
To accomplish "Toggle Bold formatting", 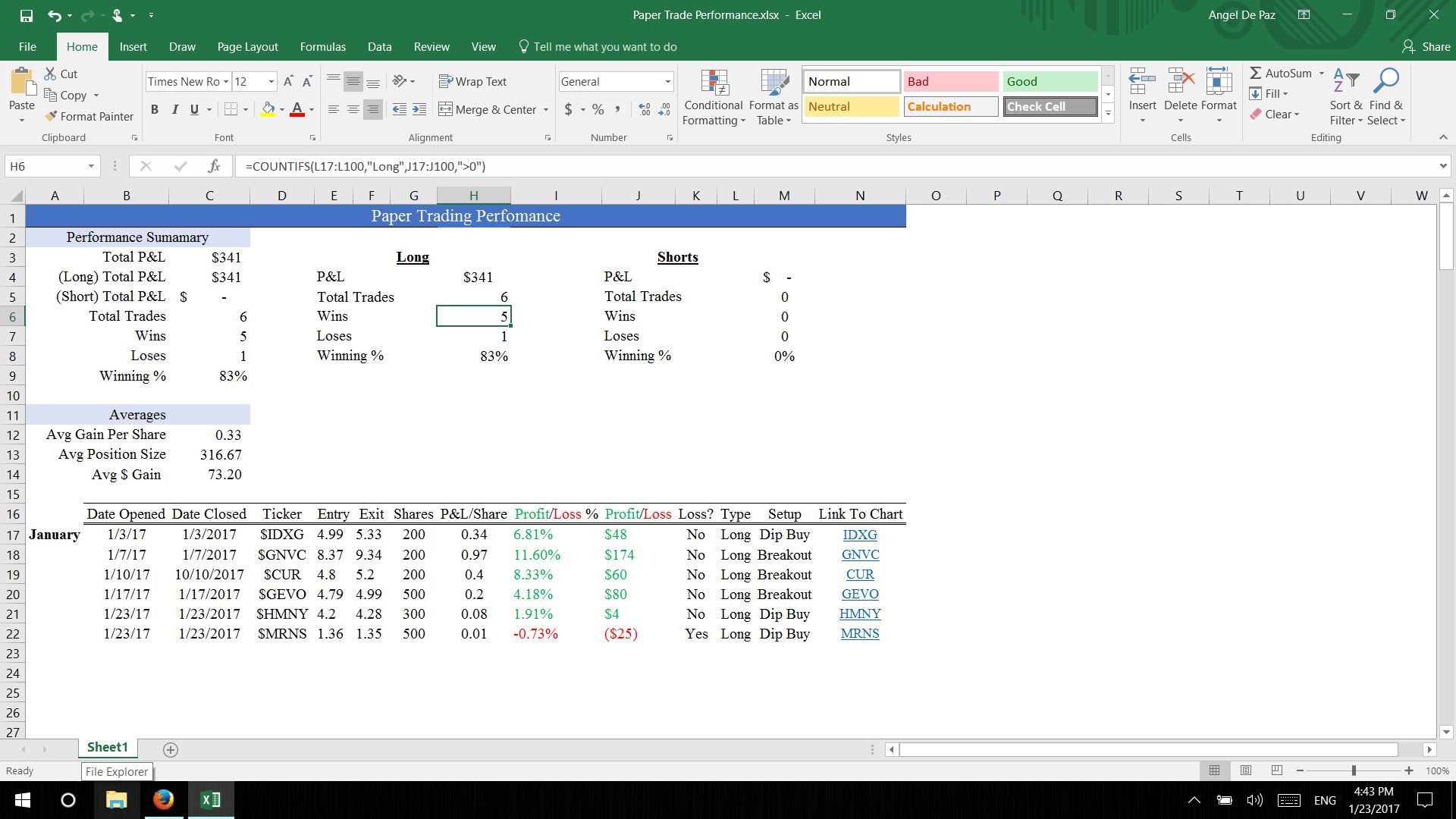I will (155, 109).
